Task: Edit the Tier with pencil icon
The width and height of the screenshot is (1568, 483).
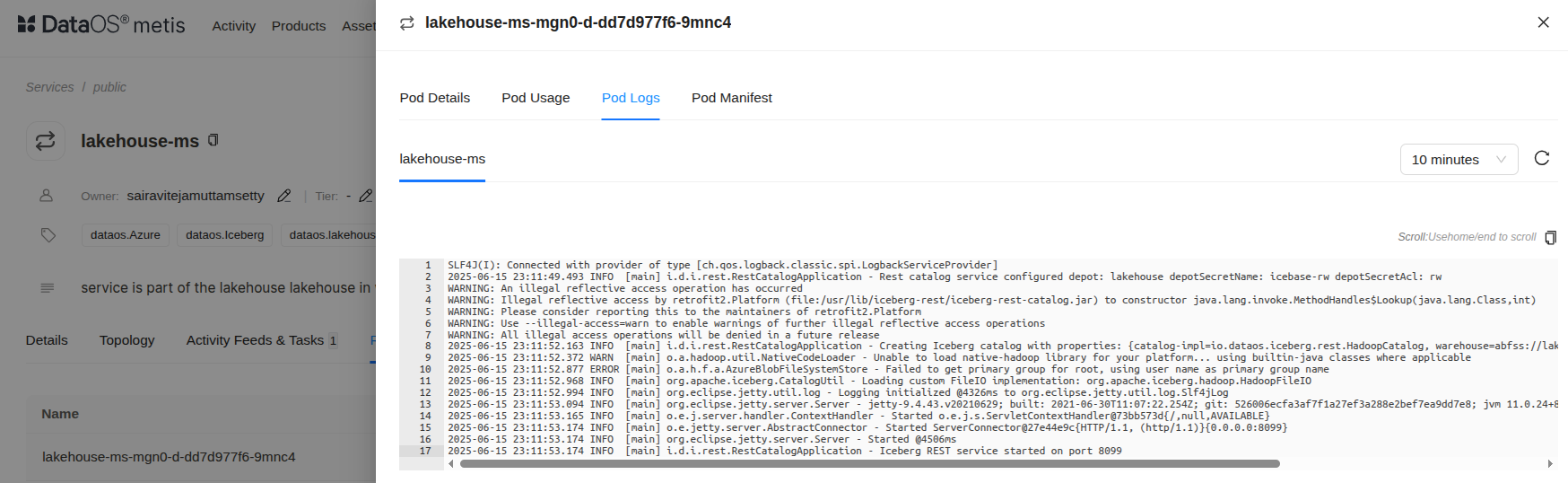Action: coord(365,196)
